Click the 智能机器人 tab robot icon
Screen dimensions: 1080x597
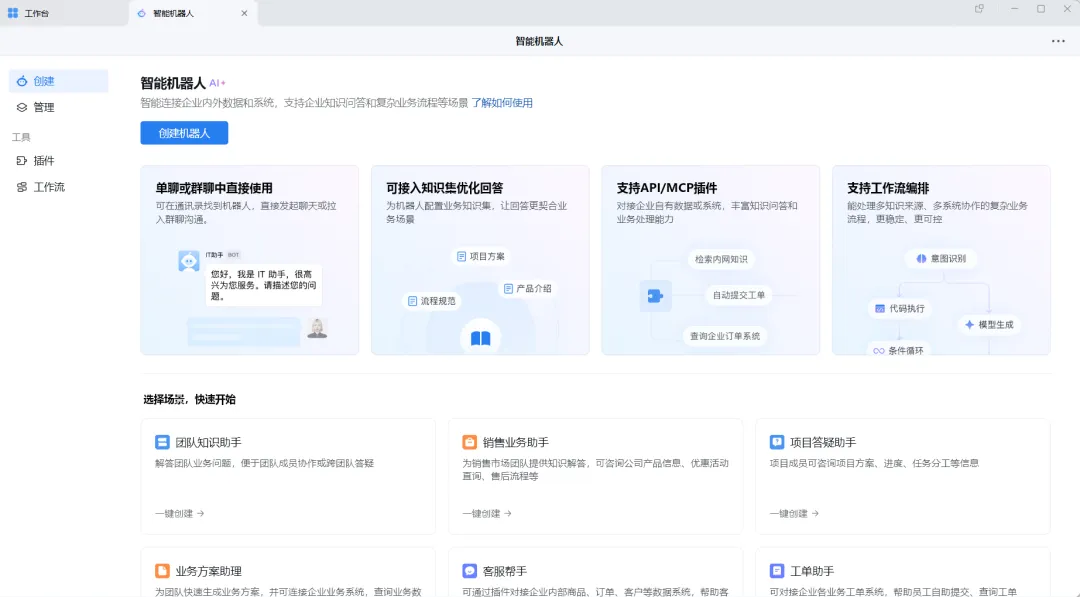142,13
